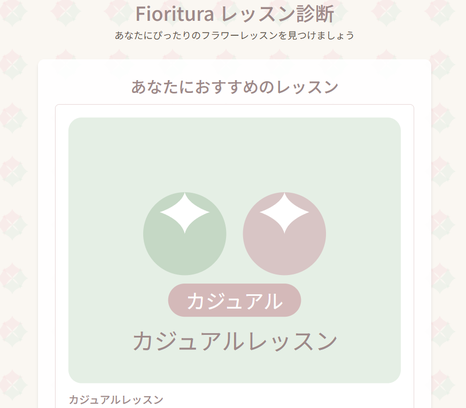Click the pale green lesson image panel
This screenshot has height=408, width=466.
(234, 250)
